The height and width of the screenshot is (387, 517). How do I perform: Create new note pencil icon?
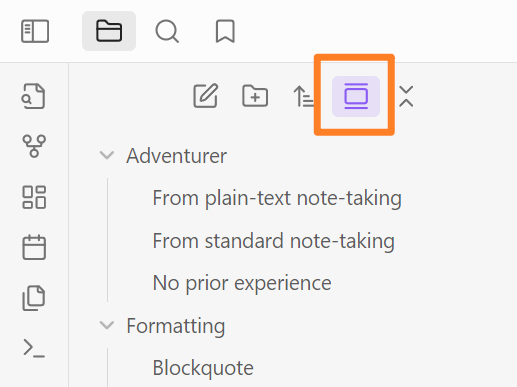click(x=206, y=96)
